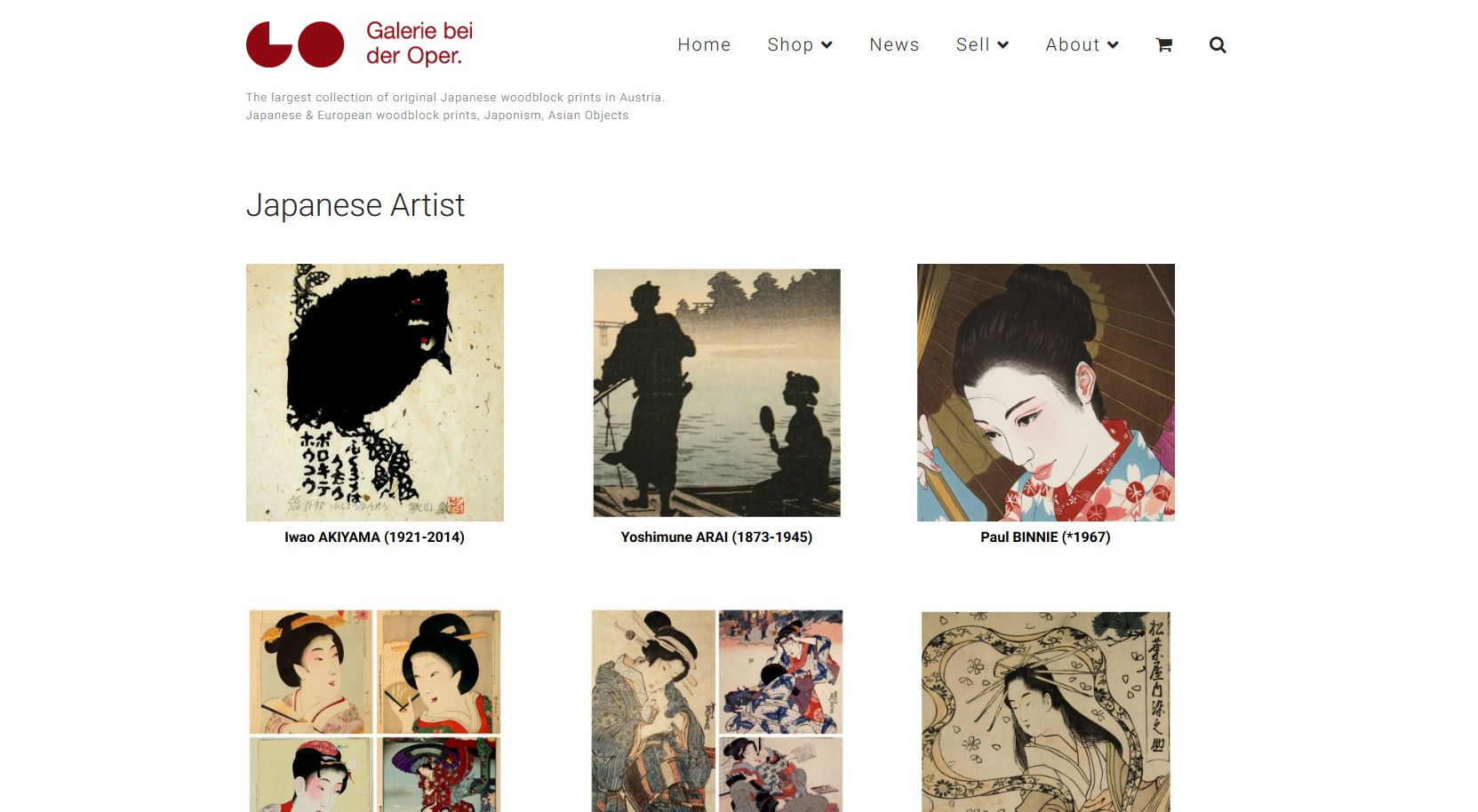This screenshot has height=812, width=1478.
Task: Click the Paul Binnie woman portrait print
Action: [x=1045, y=392]
